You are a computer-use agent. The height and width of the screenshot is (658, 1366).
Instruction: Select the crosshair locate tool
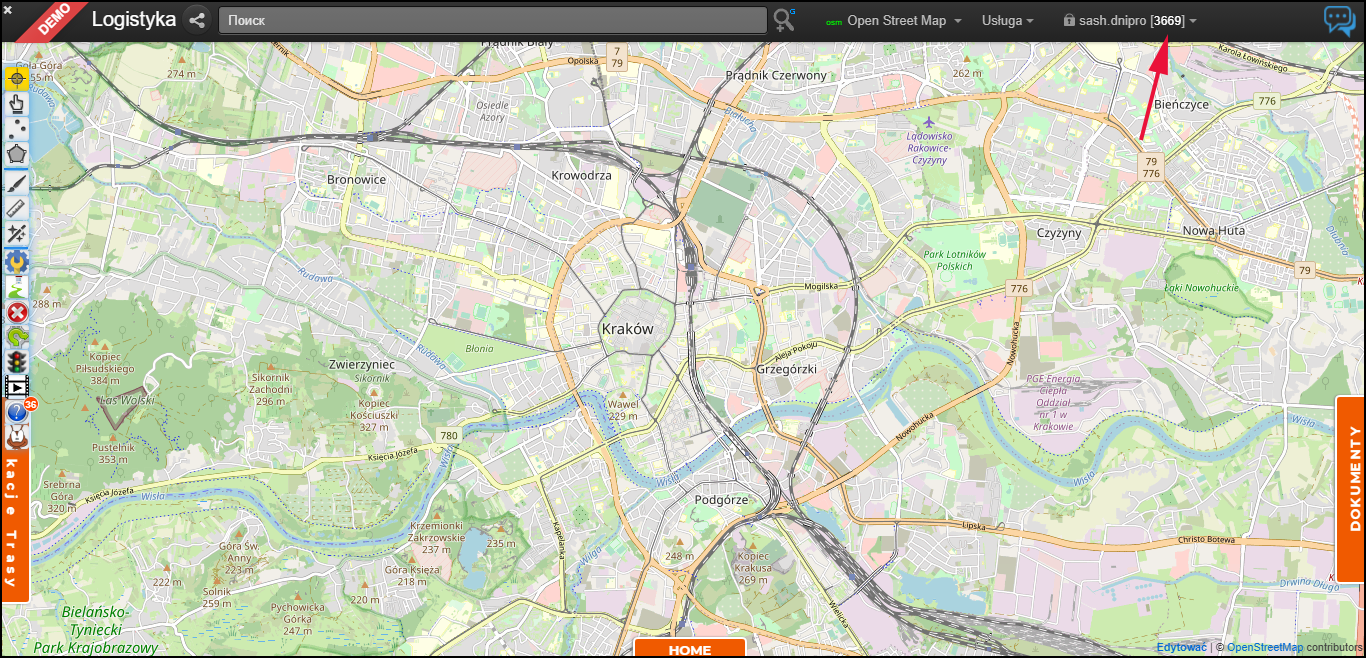(x=17, y=78)
